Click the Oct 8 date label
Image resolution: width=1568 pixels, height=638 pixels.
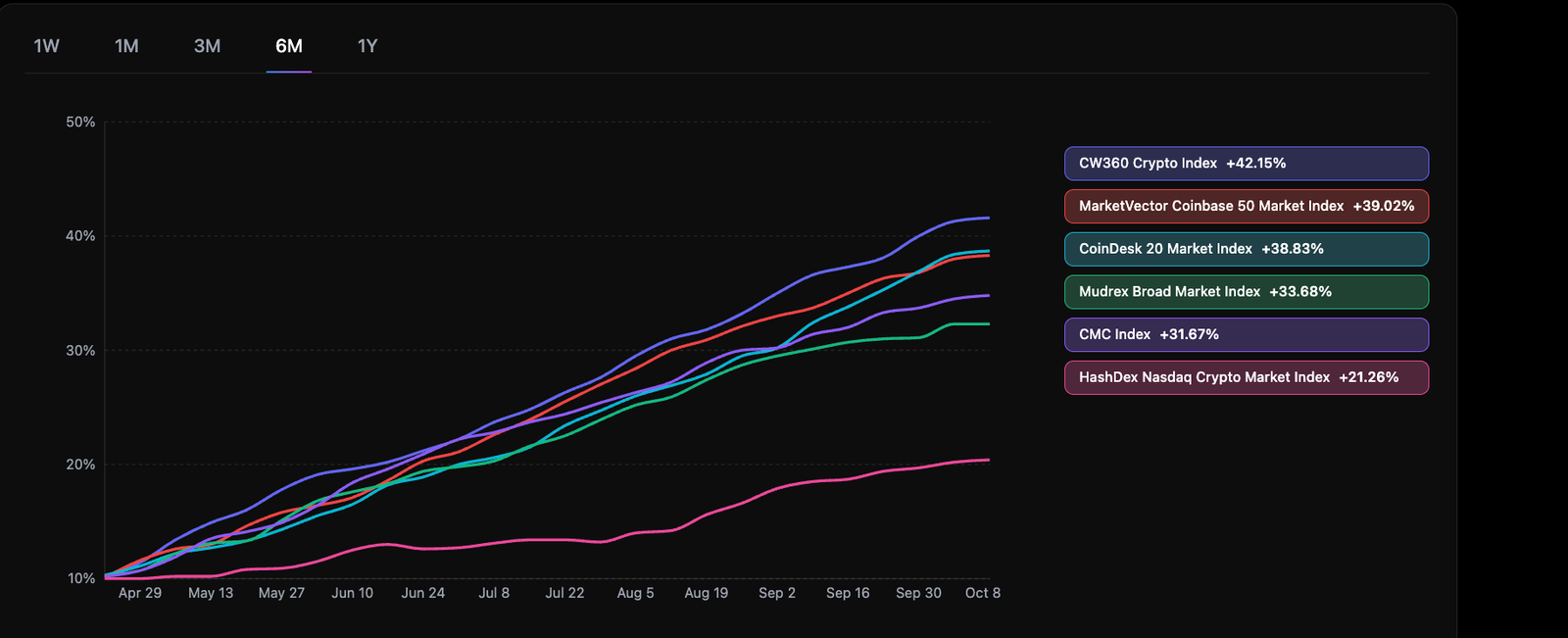tap(982, 593)
